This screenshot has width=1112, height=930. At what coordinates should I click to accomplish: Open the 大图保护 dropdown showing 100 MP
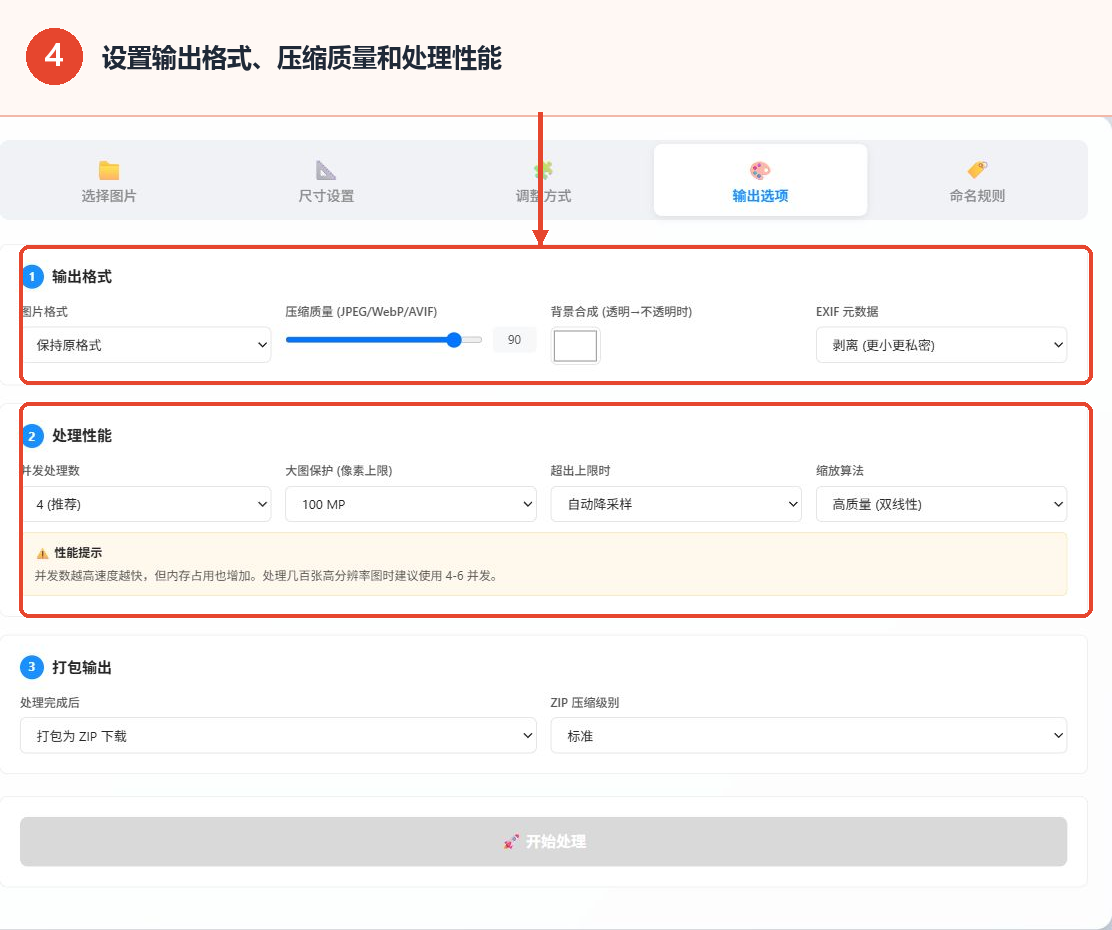pyautogui.click(x=411, y=504)
